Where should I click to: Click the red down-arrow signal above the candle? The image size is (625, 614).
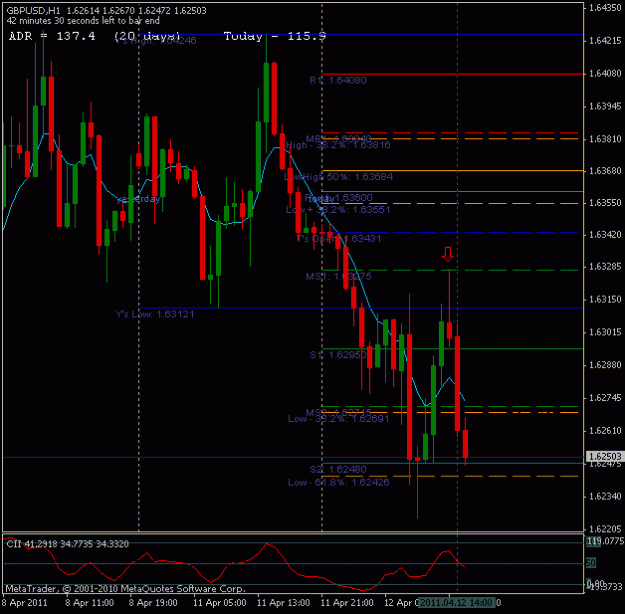pos(448,254)
